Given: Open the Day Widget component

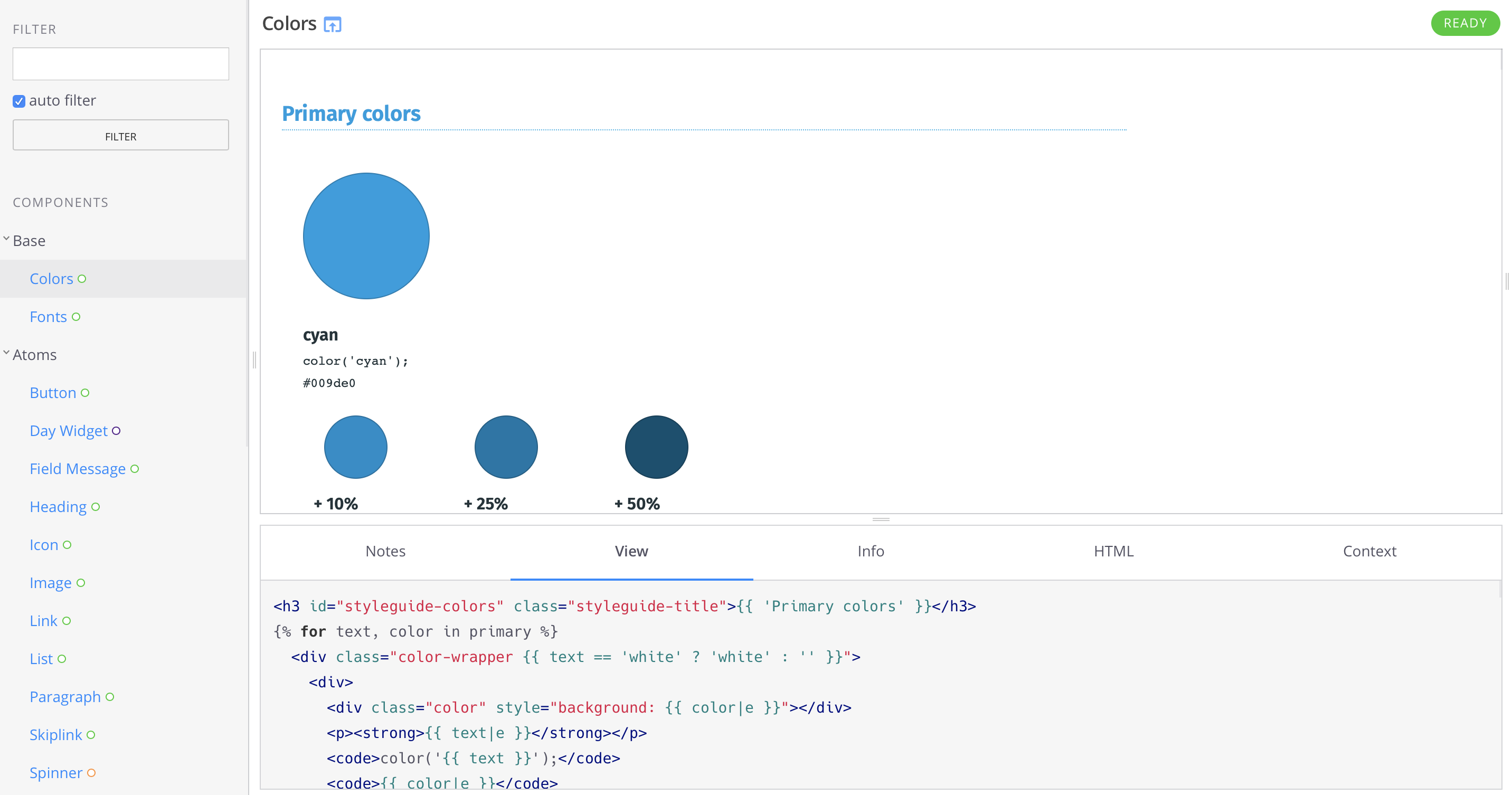Looking at the screenshot, I should pyautogui.click(x=69, y=431).
